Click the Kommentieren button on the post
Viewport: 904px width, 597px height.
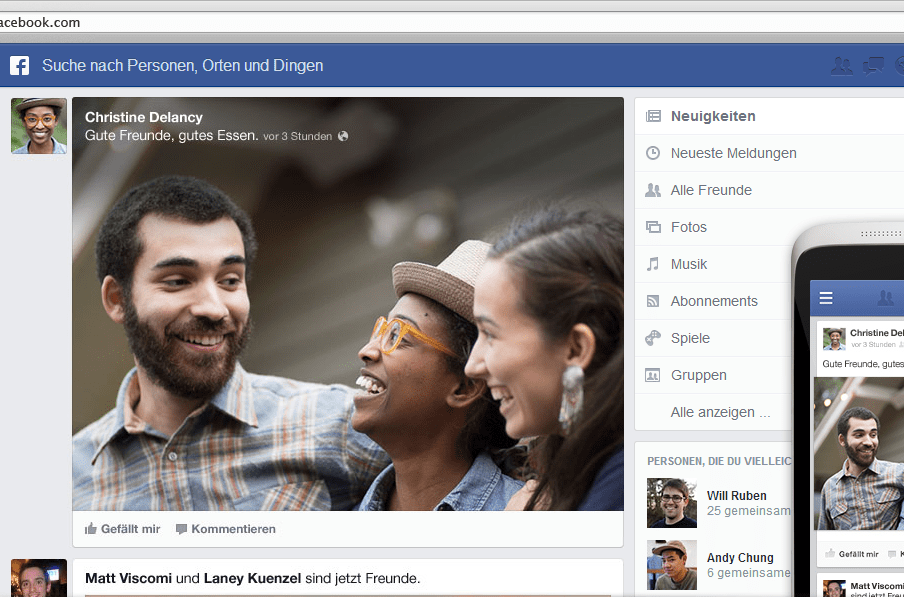click(225, 528)
